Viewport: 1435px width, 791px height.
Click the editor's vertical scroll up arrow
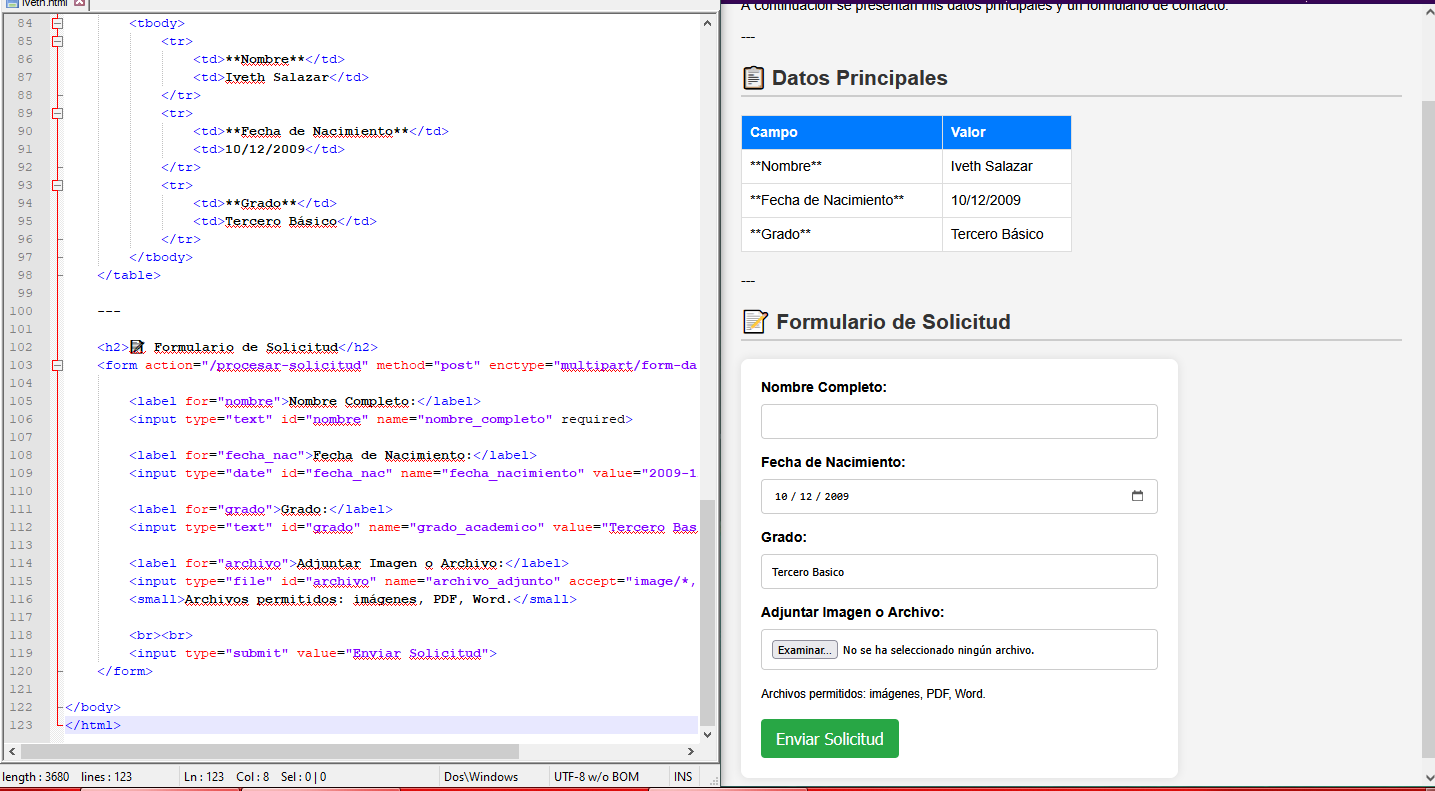point(708,22)
